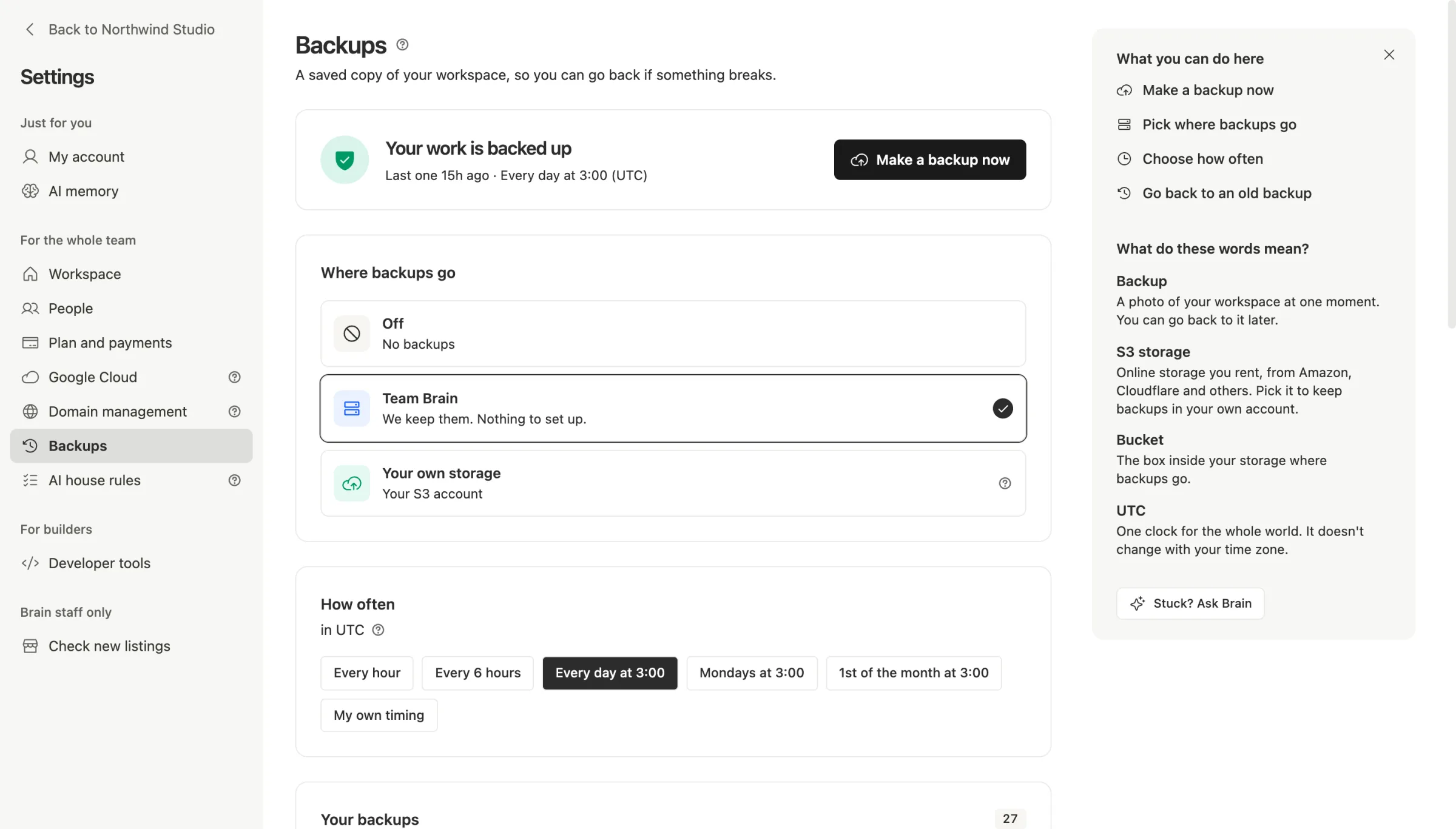Click the Team Brain server icon
The width and height of the screenshot is (1456, 829).
click(352, 409)
